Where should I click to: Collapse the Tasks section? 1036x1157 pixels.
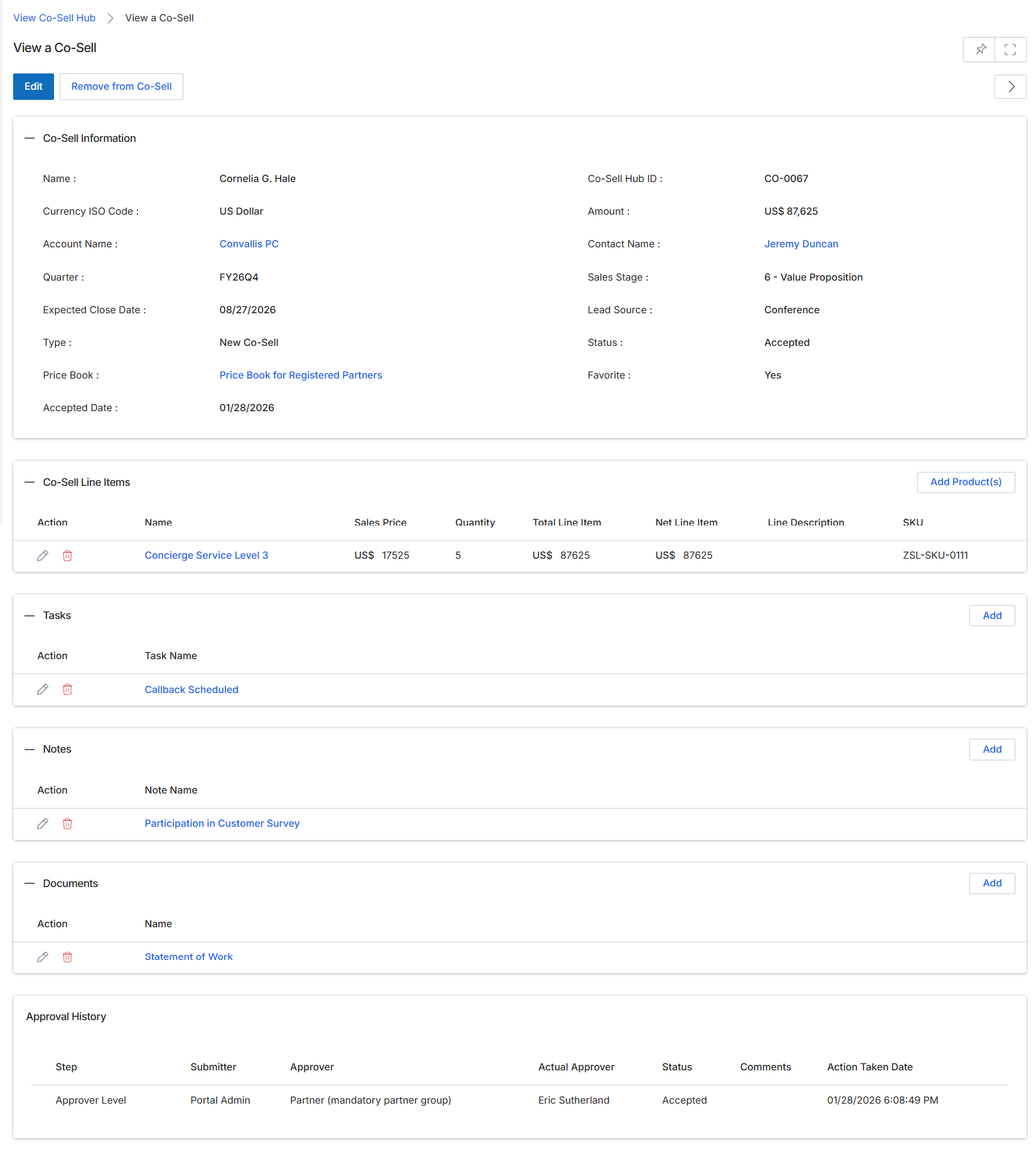click(30, 616)
